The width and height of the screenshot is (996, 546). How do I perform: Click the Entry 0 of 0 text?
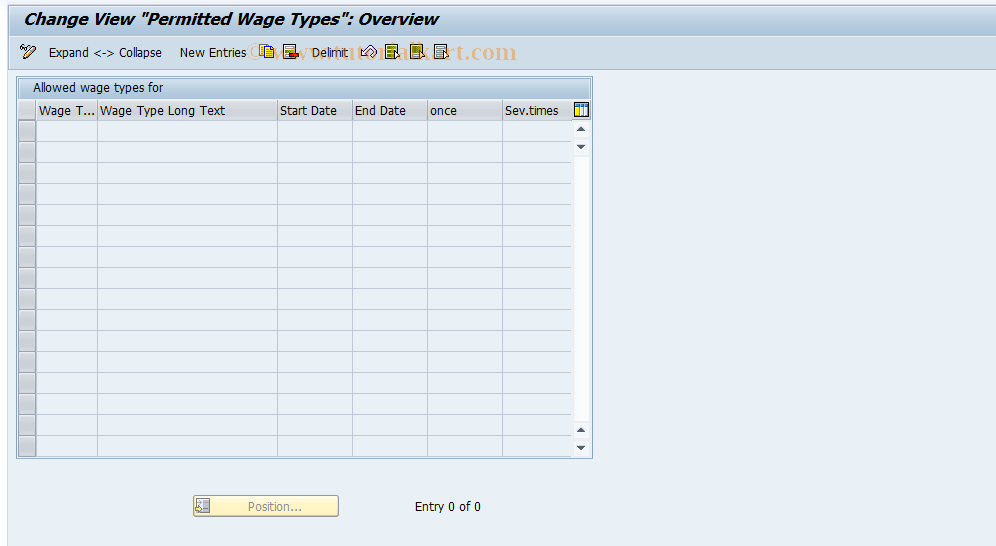[x=448, y=507]
